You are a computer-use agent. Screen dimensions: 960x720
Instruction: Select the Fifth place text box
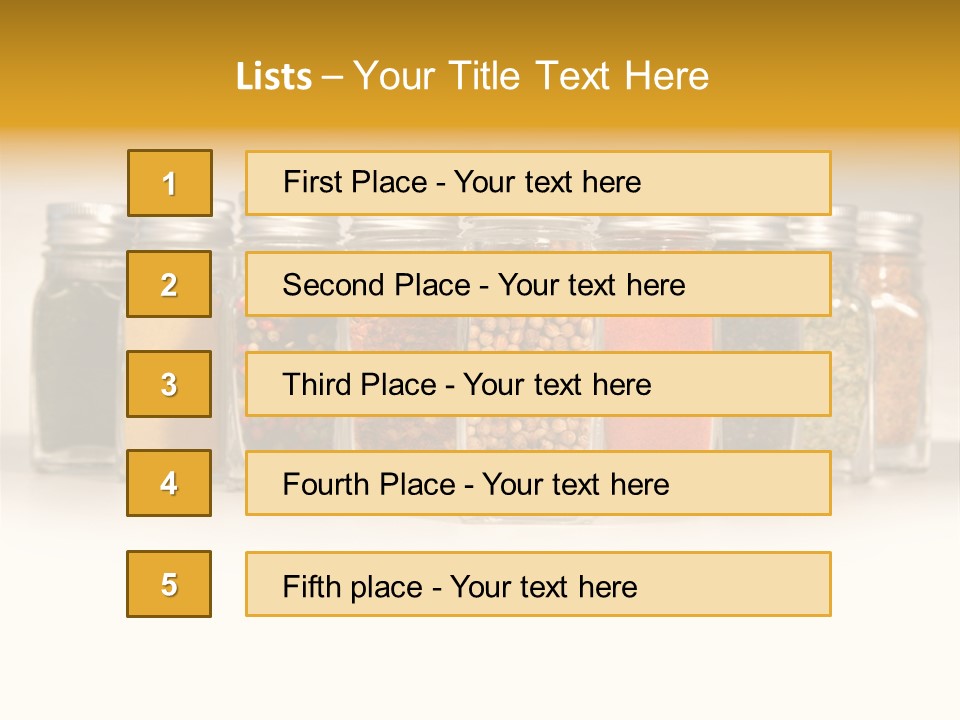[x=538, y=584]
